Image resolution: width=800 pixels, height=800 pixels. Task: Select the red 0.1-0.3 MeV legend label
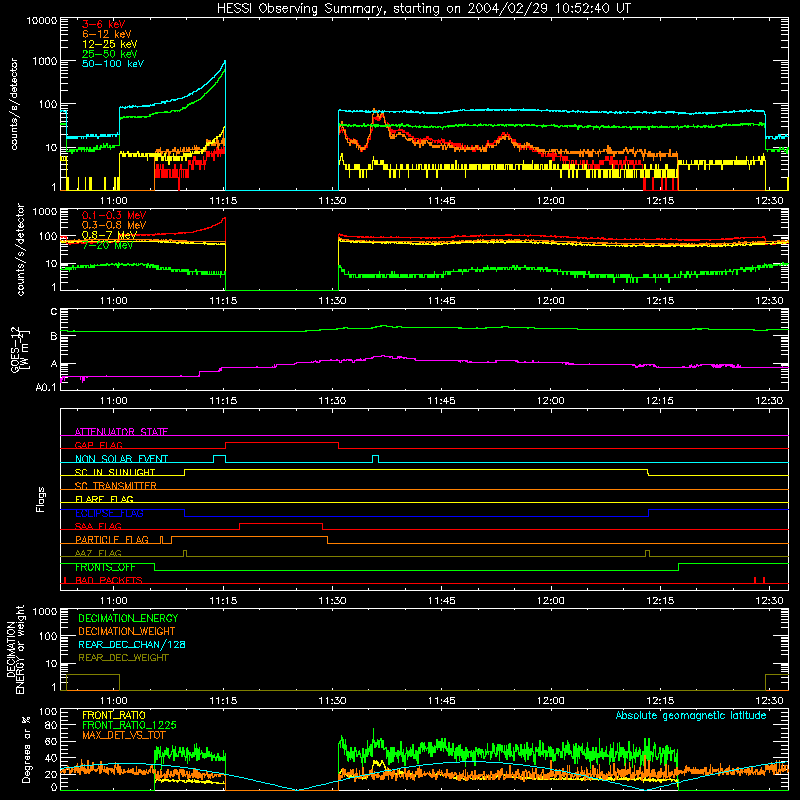tap(114, 215)
